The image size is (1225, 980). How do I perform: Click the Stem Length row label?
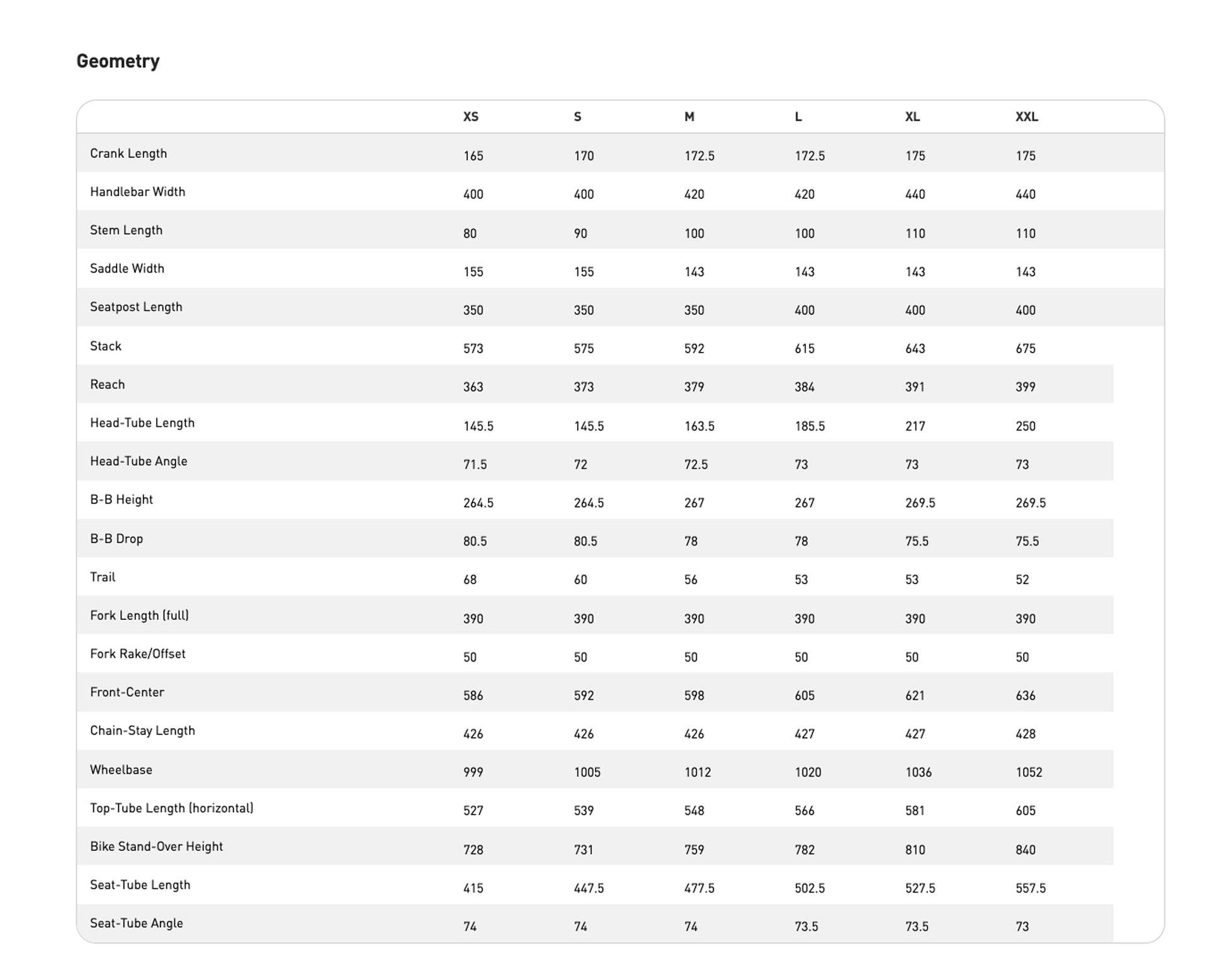click(x=126, y=230)
